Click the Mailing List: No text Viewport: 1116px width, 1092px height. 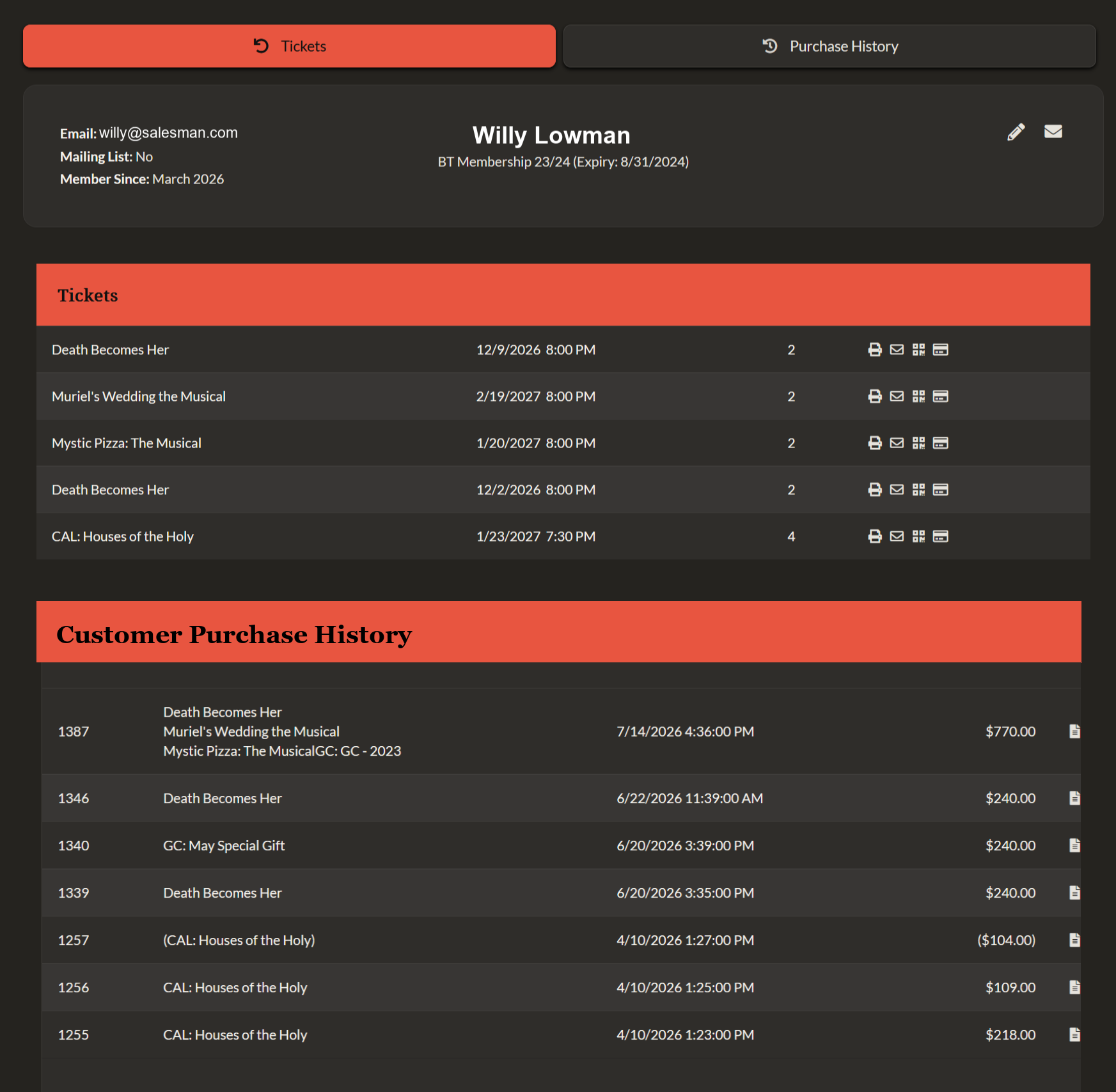coord(106,157)
